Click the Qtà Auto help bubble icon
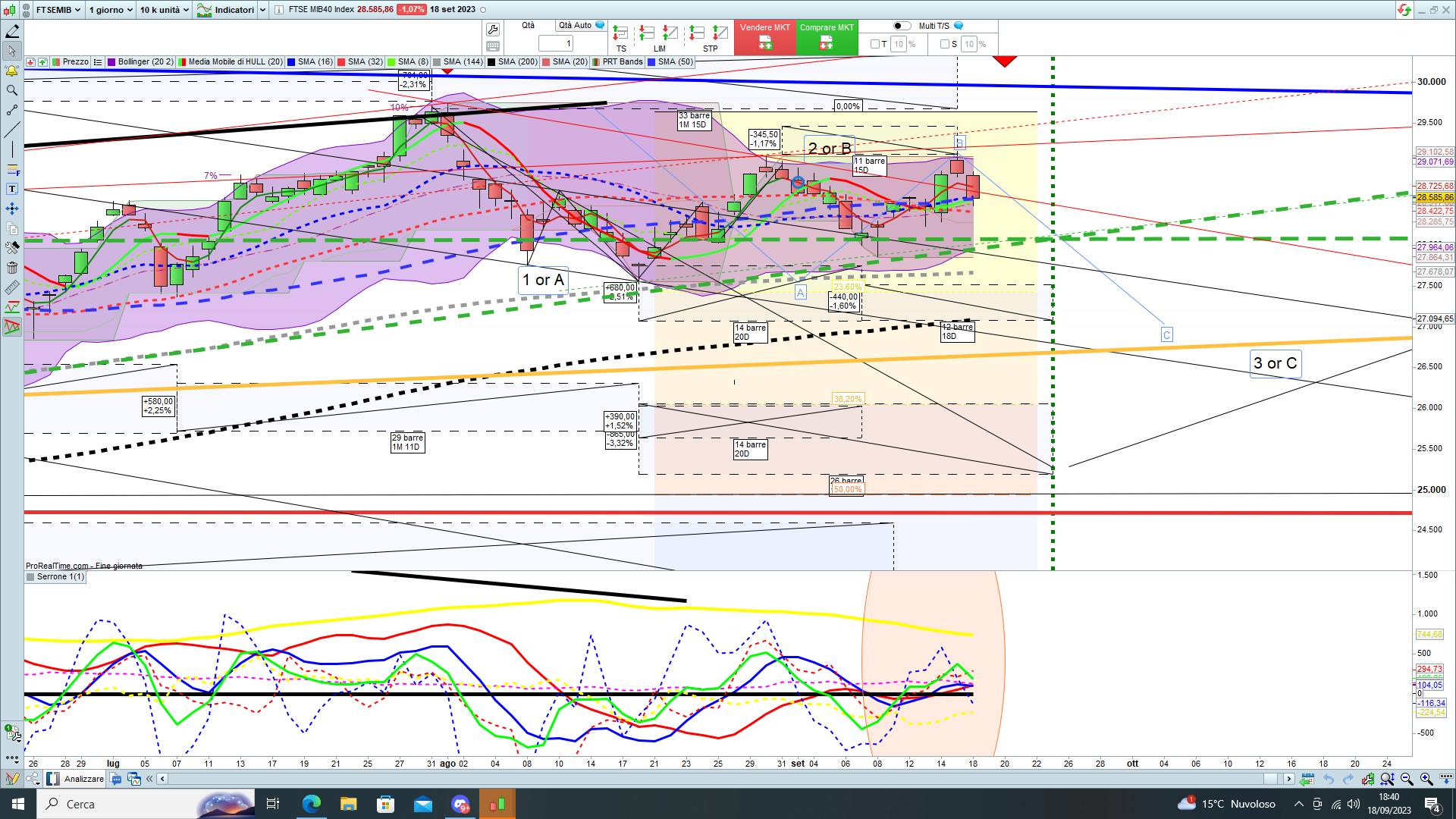This screenshot has width=1456, height=819. point(600,26)
